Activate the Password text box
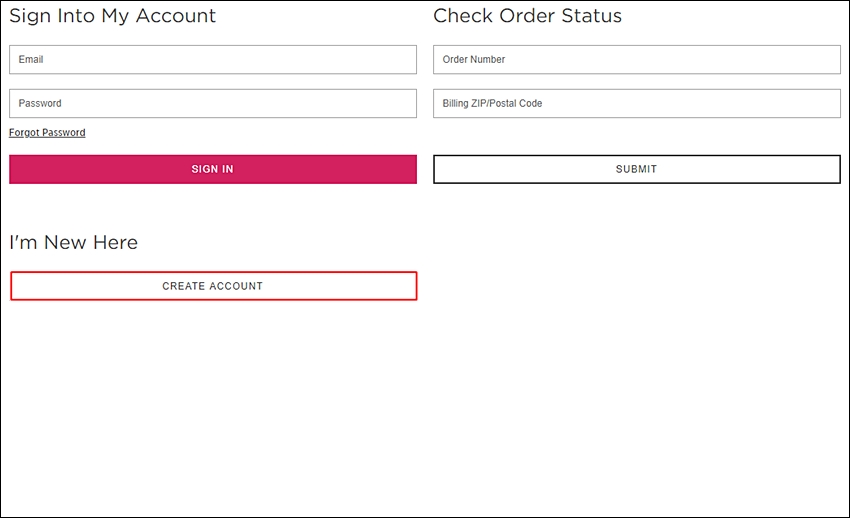The width and height of the screenshot is (850, 518). pyautogui.click(x=212, y=103)
